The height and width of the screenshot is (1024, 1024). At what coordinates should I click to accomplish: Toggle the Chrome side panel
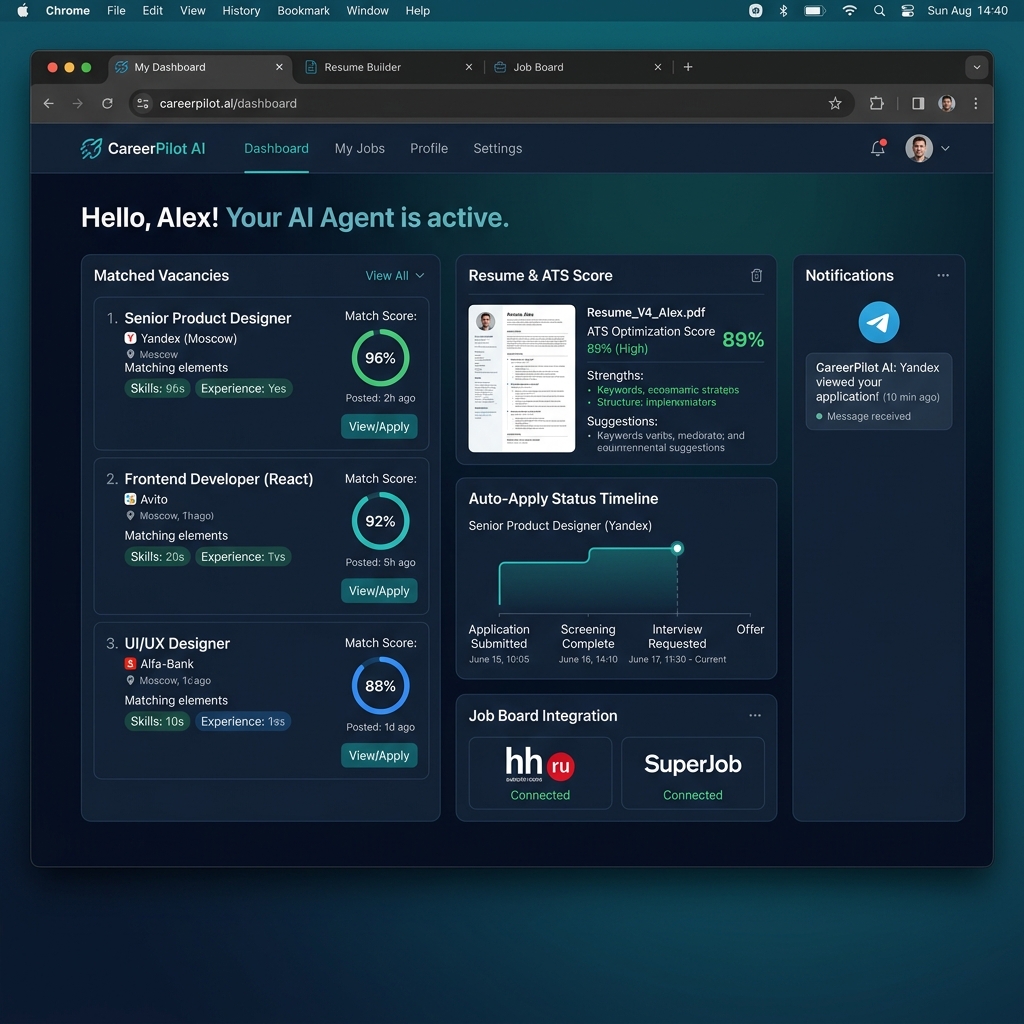click(x=918, y=103)
